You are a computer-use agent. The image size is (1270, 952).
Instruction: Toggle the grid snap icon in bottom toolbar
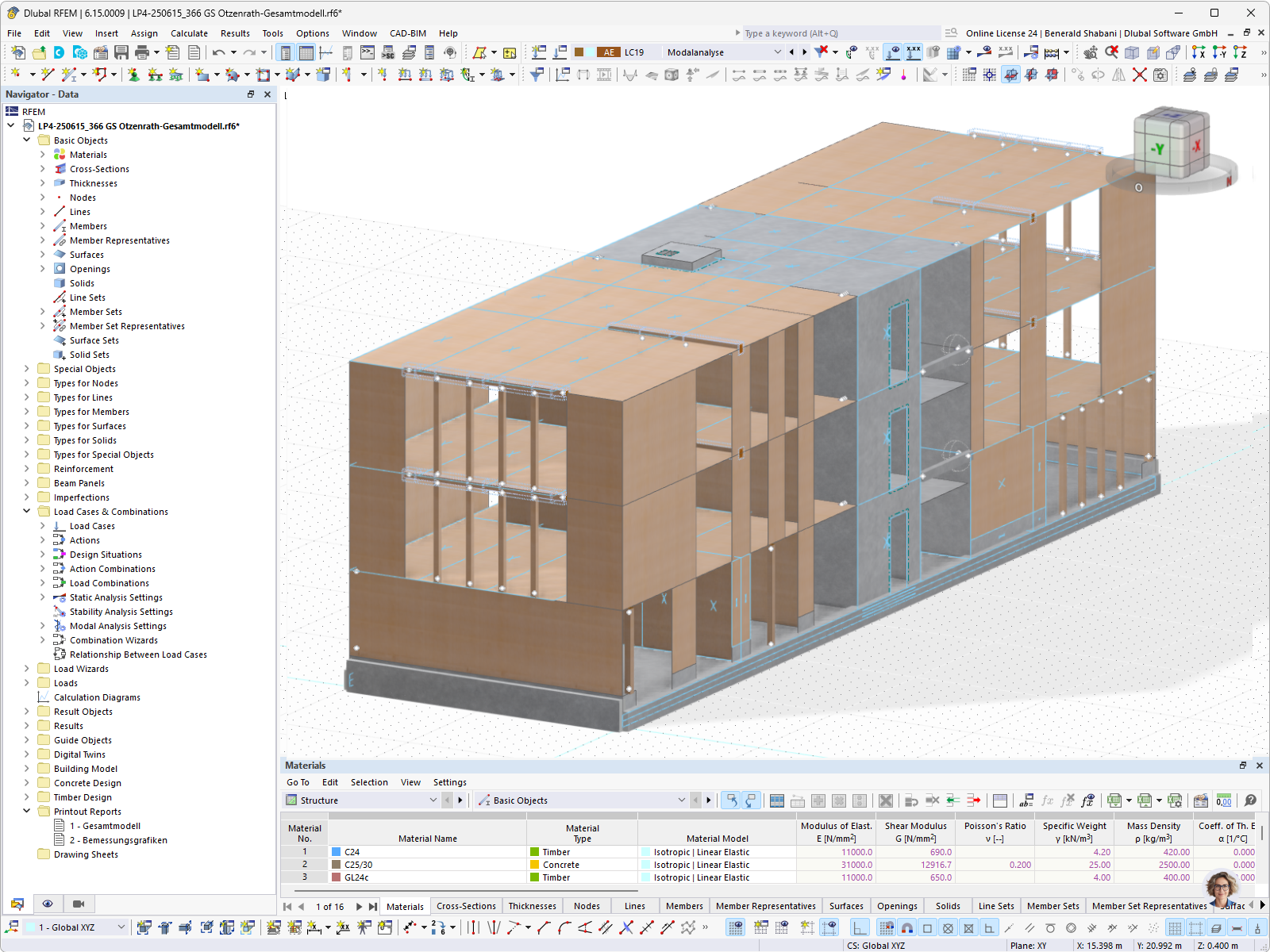click(886, 927)
